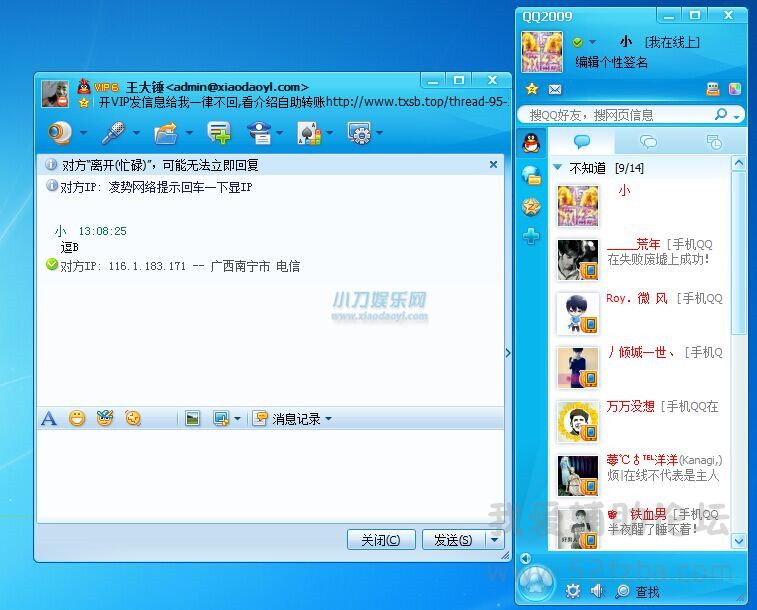Select contact 万万没想 in friend list
757x610 pixels.
(640, 421)
